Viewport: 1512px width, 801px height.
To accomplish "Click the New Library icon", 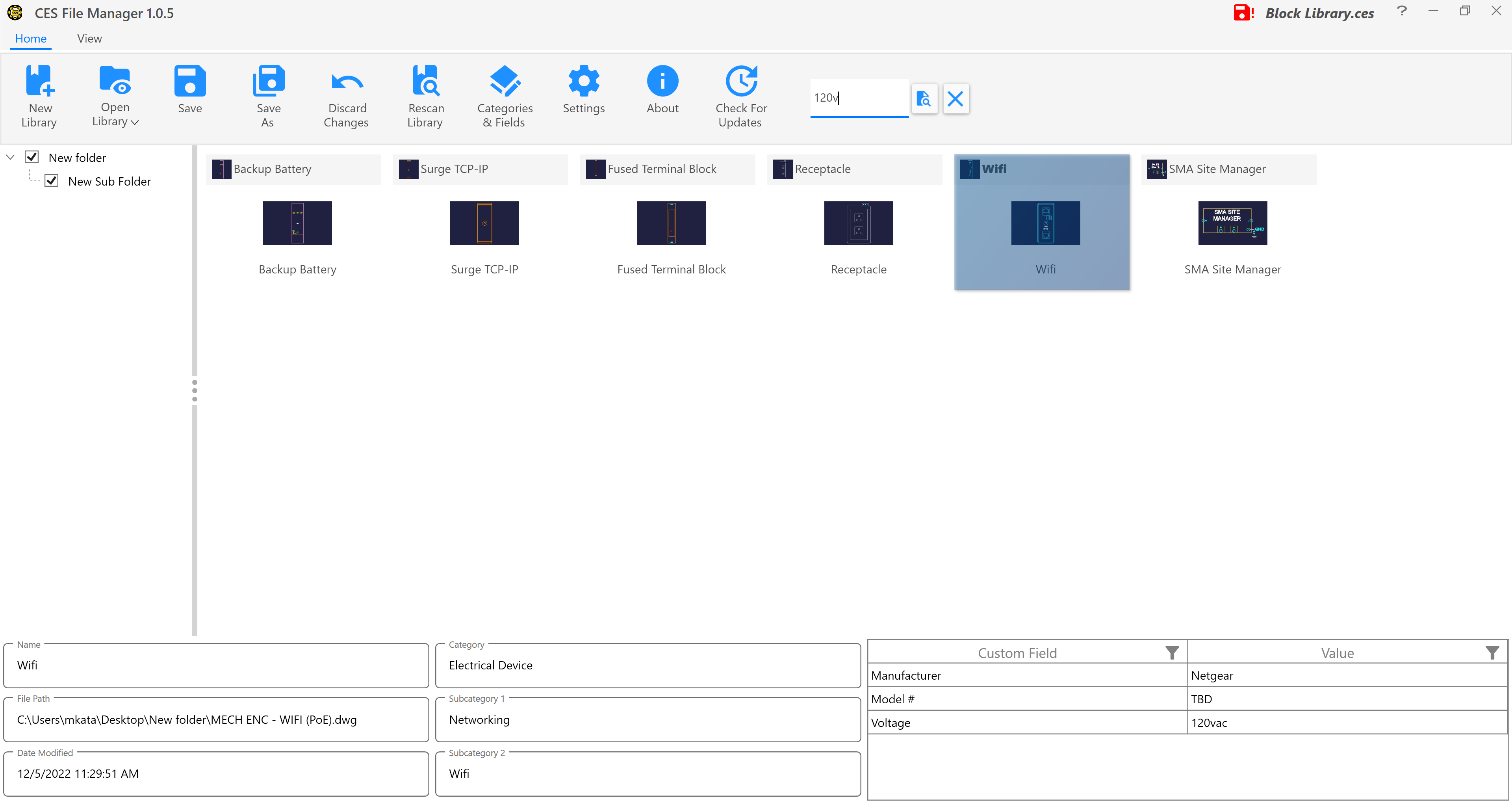I will point(39,81).
